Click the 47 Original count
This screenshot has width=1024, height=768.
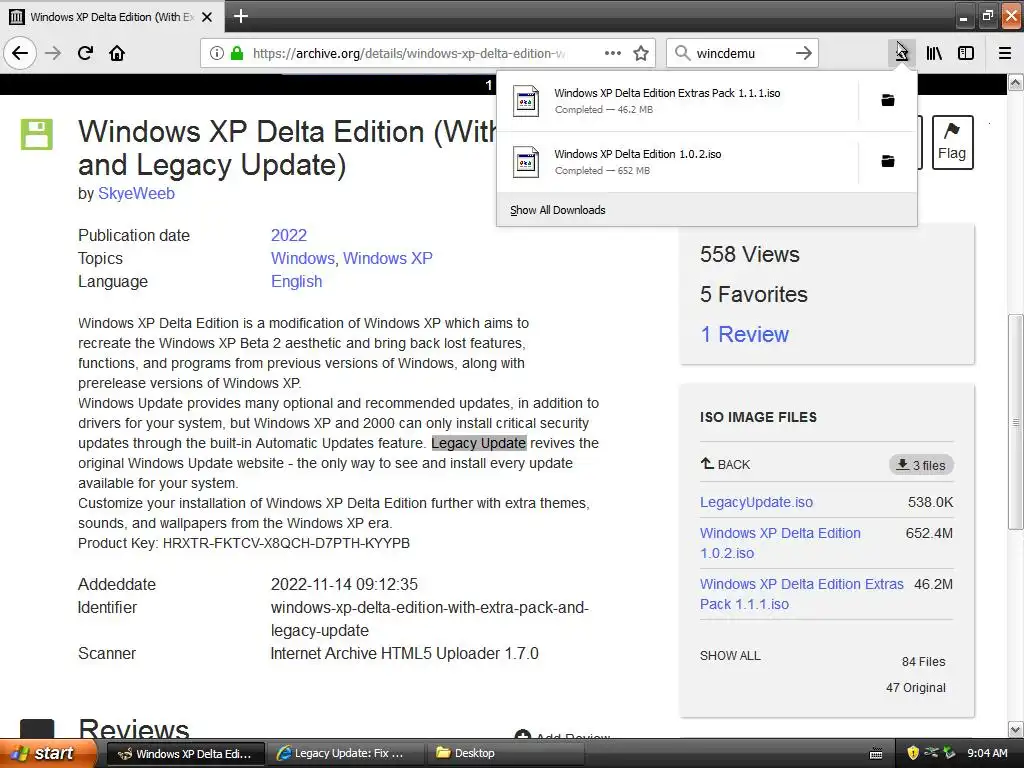coord(916,688)
